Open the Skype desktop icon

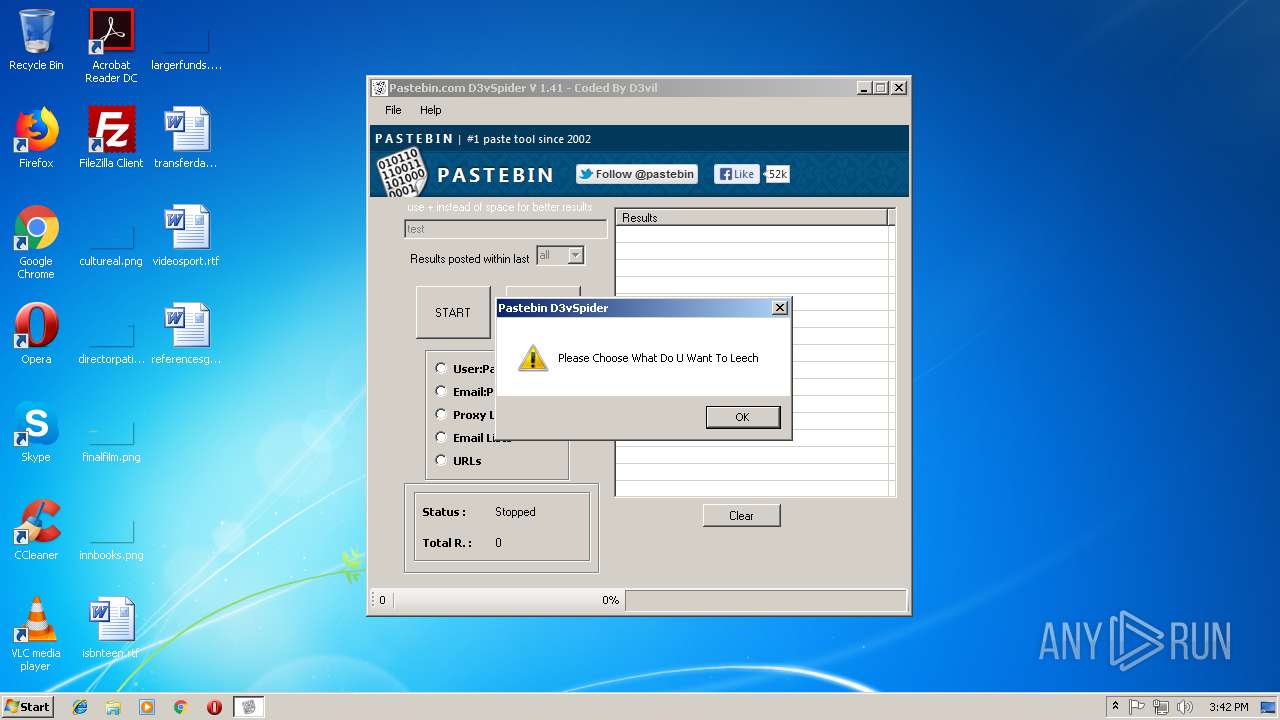coord(36,432)
